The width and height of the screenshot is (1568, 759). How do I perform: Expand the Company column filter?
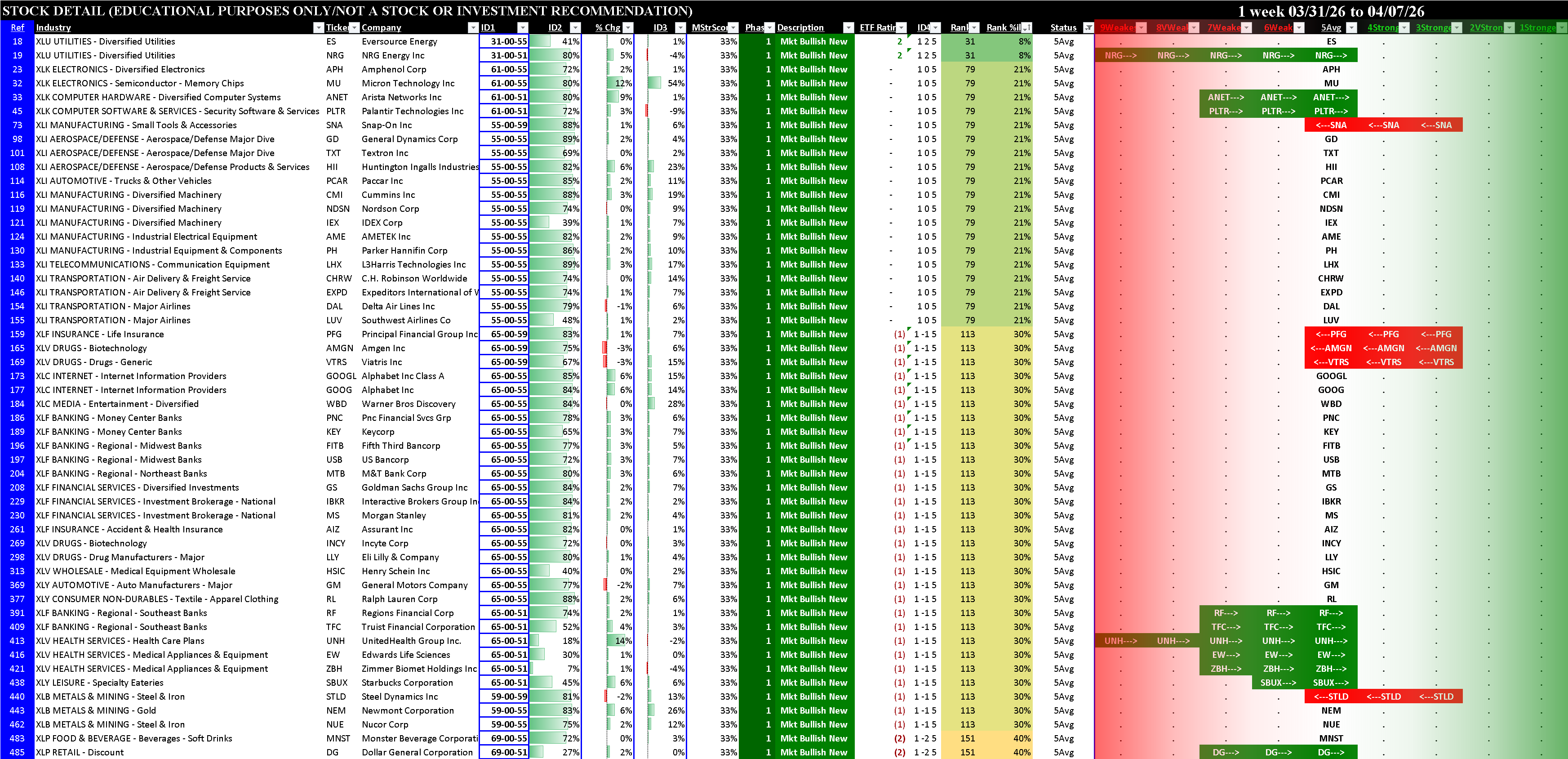click(x=473, y=27)
